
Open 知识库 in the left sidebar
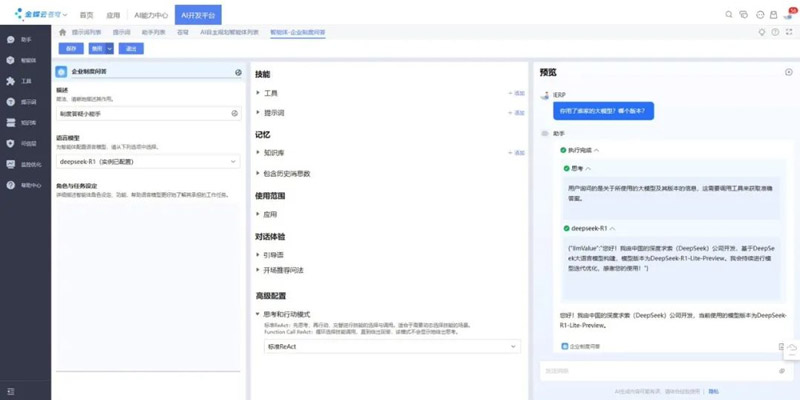coord(26,122)
